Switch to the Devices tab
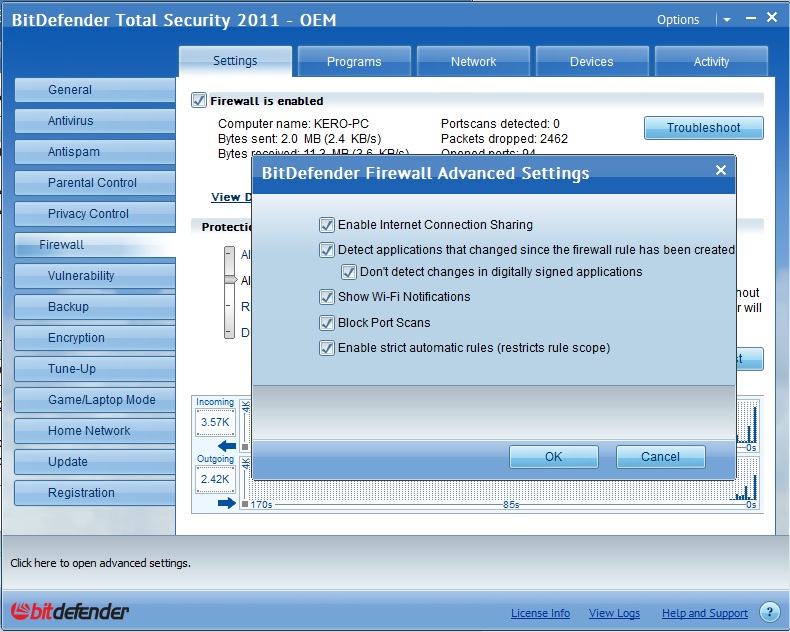790x632 pixels. click(x=592, y=61)
